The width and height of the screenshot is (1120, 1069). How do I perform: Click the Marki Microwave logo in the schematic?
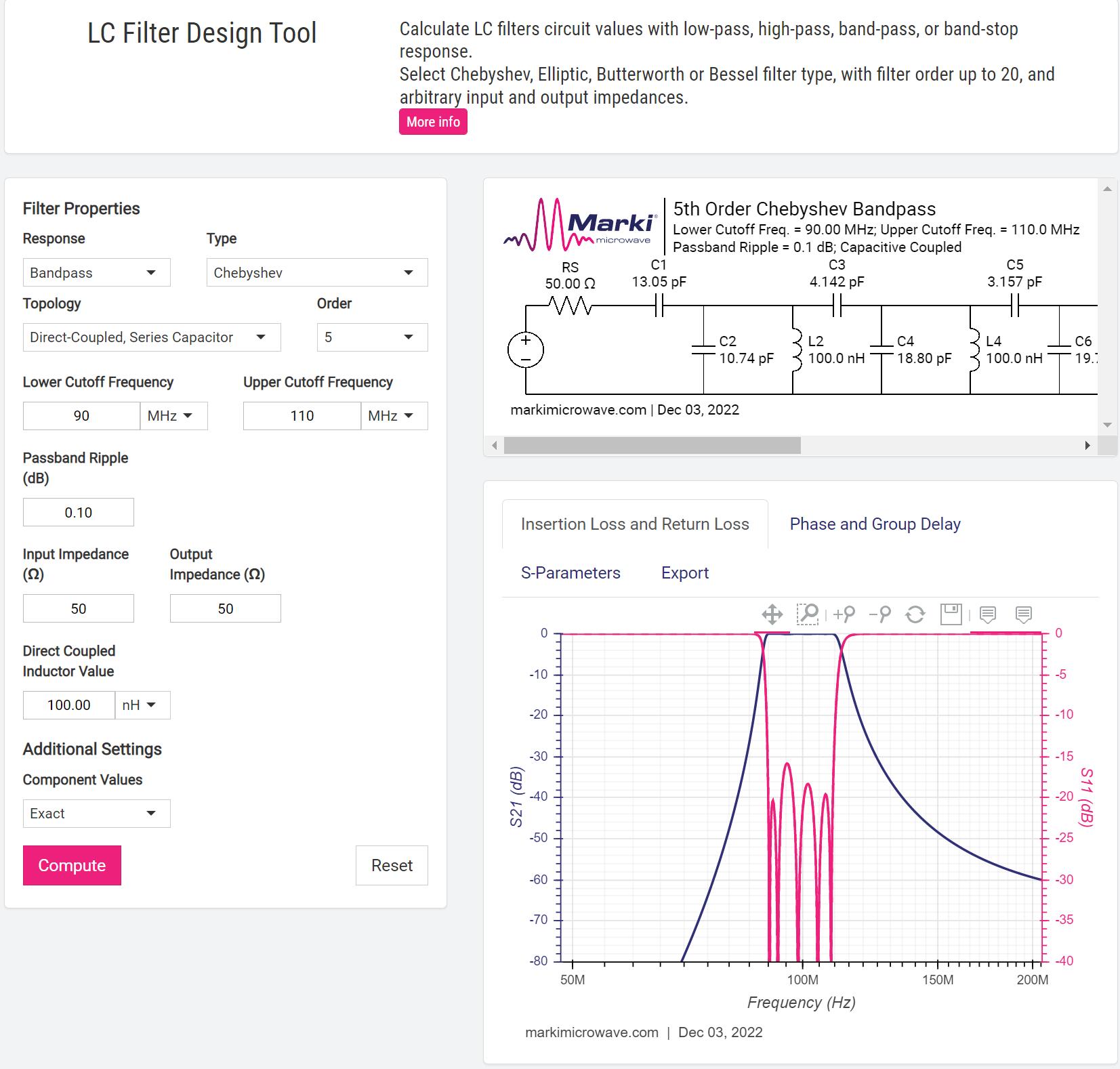click(x=580, y=225)
